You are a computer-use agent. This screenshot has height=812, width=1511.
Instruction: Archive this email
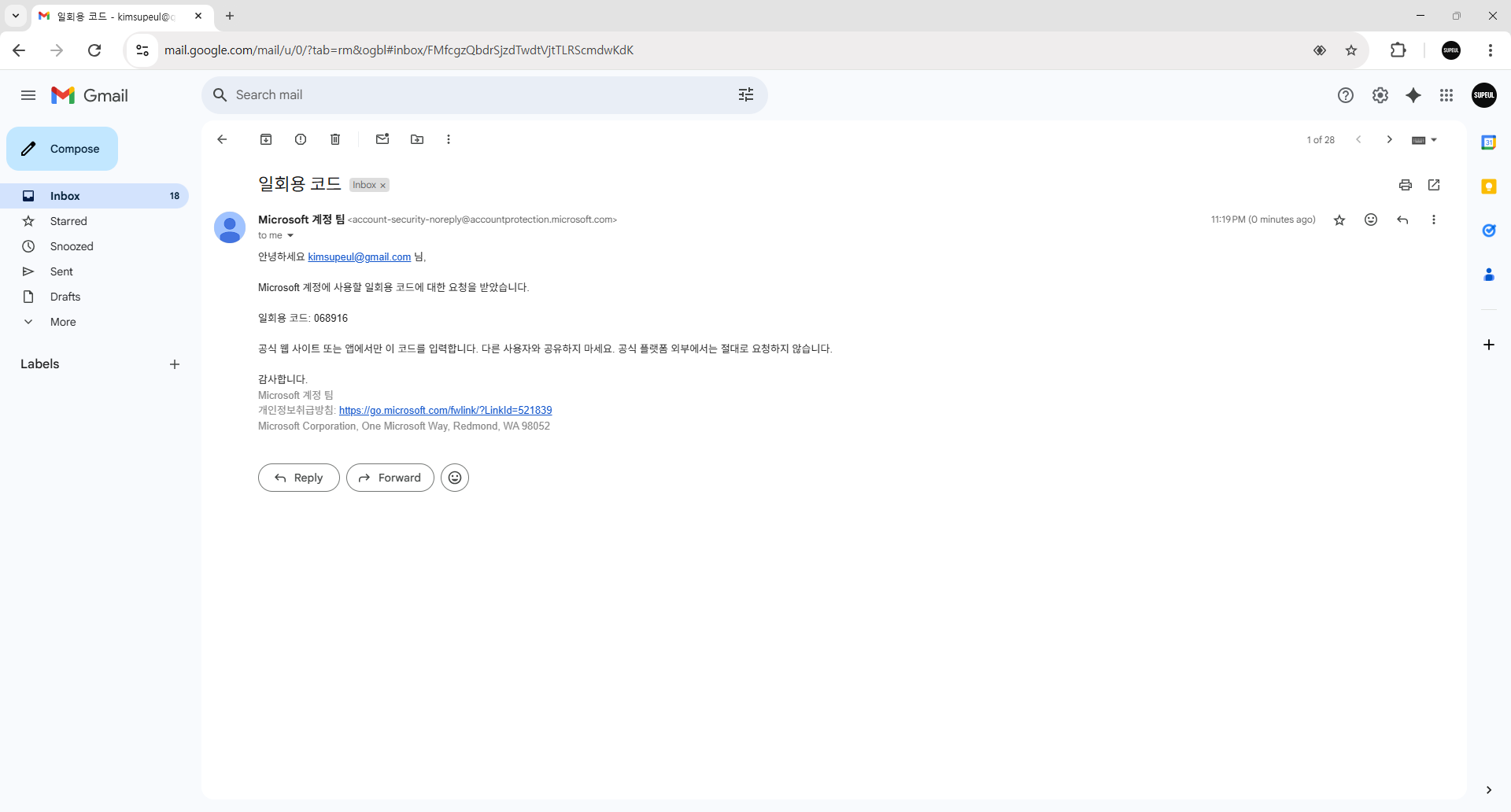[x=266, y=139]
